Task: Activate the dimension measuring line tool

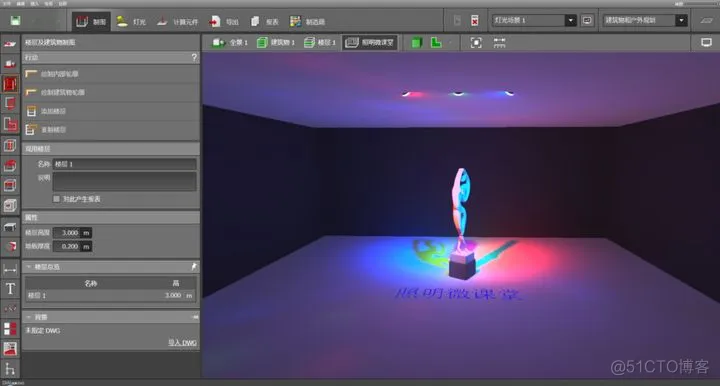Action: 10,269
